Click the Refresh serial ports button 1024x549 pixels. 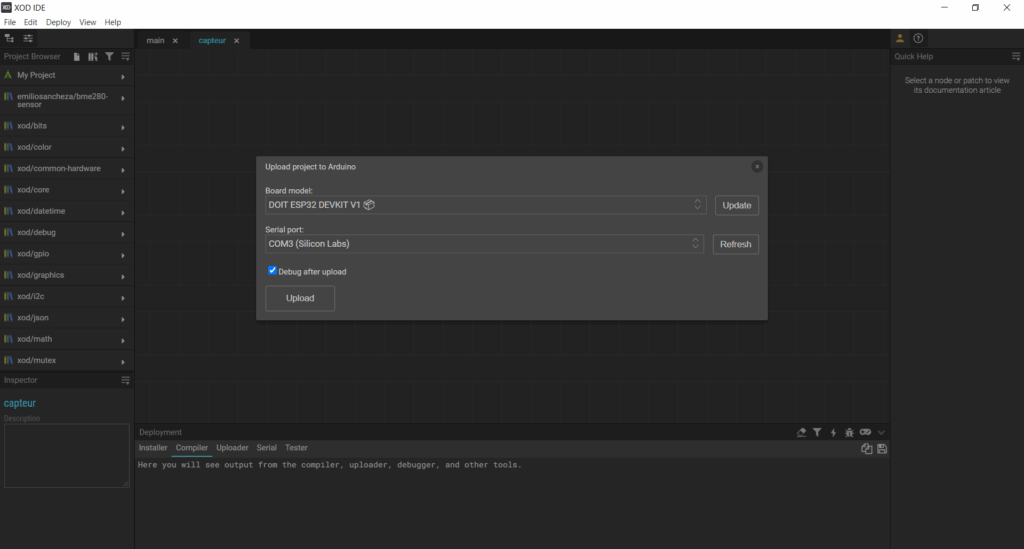[x=736, y=244]
